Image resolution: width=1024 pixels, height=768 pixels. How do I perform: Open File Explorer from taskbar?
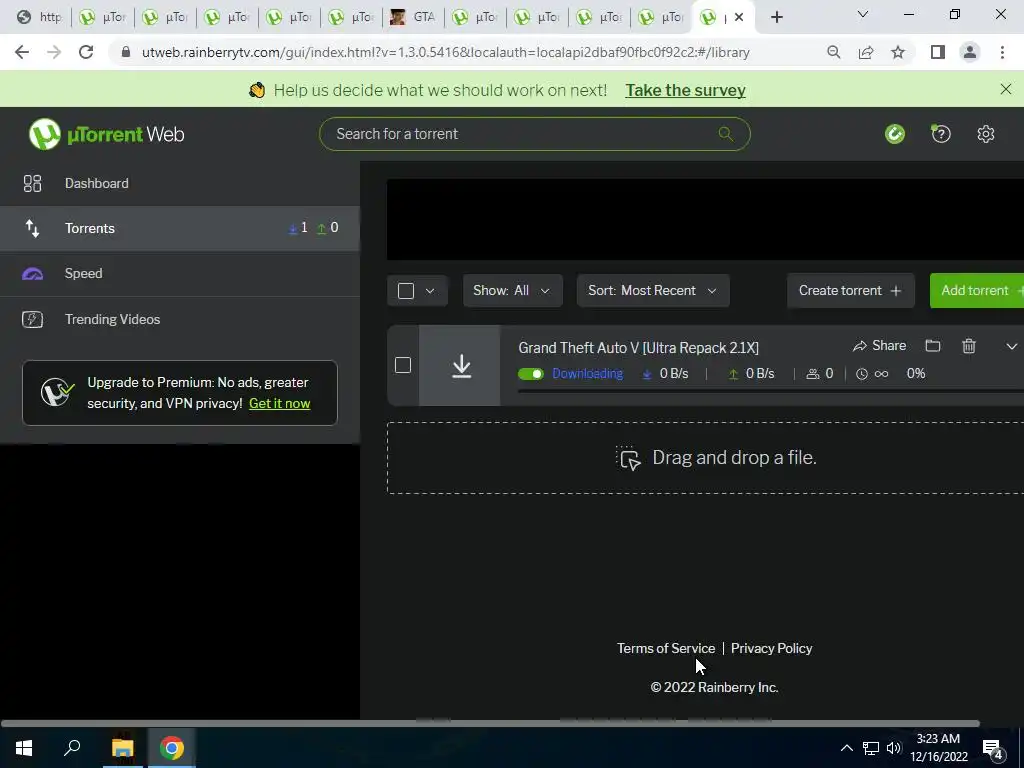coord(122,748)
